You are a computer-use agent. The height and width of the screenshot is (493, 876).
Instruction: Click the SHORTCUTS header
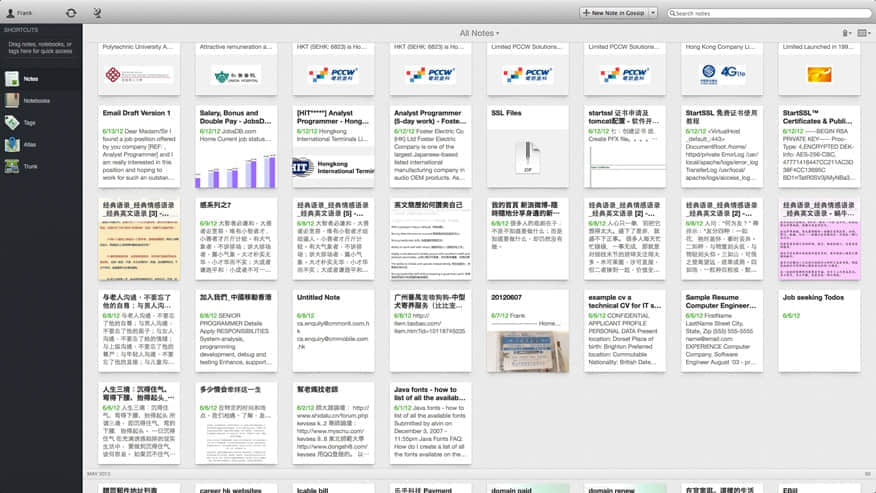click(21, 30)
